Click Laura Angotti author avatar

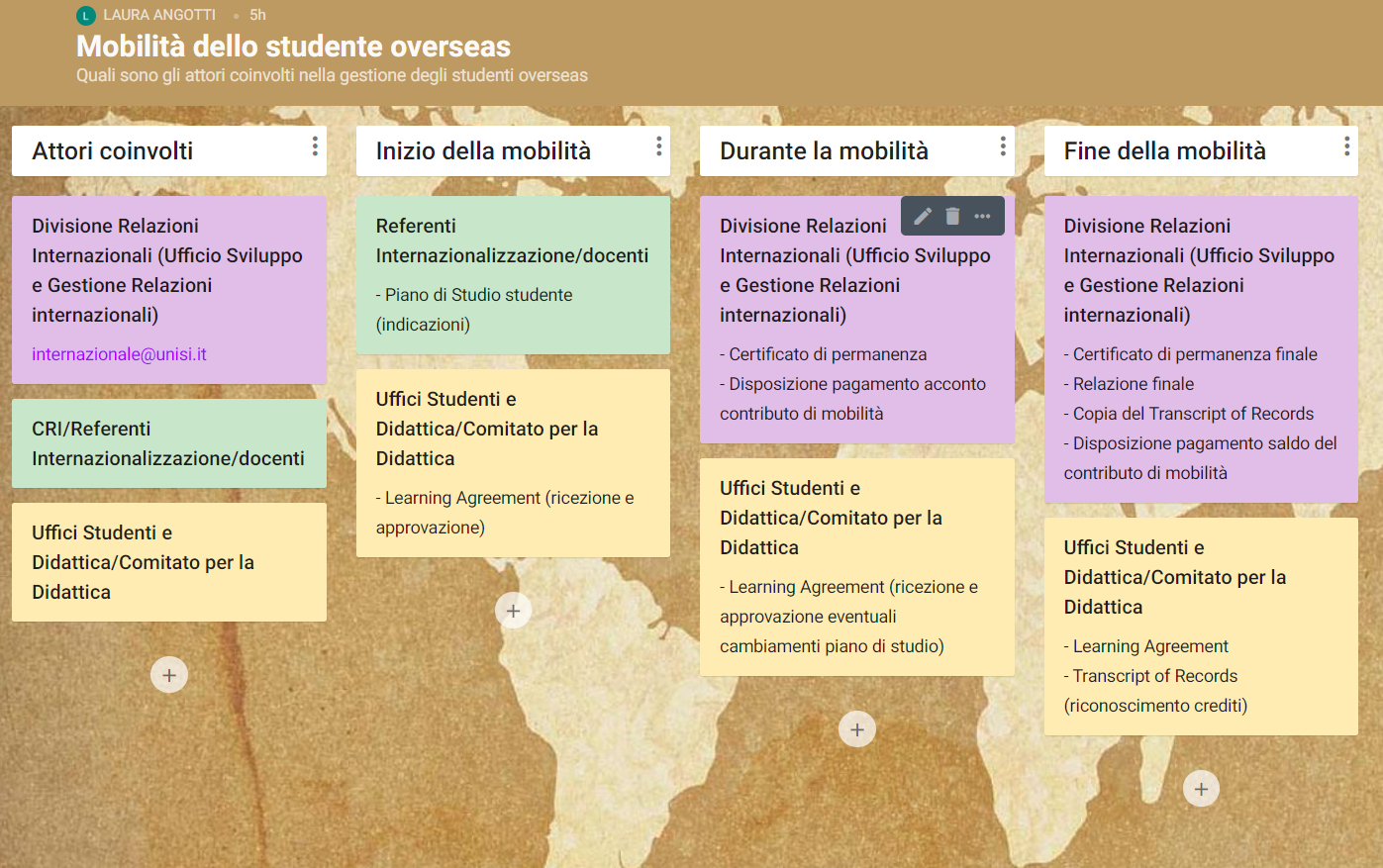[86, 15]
